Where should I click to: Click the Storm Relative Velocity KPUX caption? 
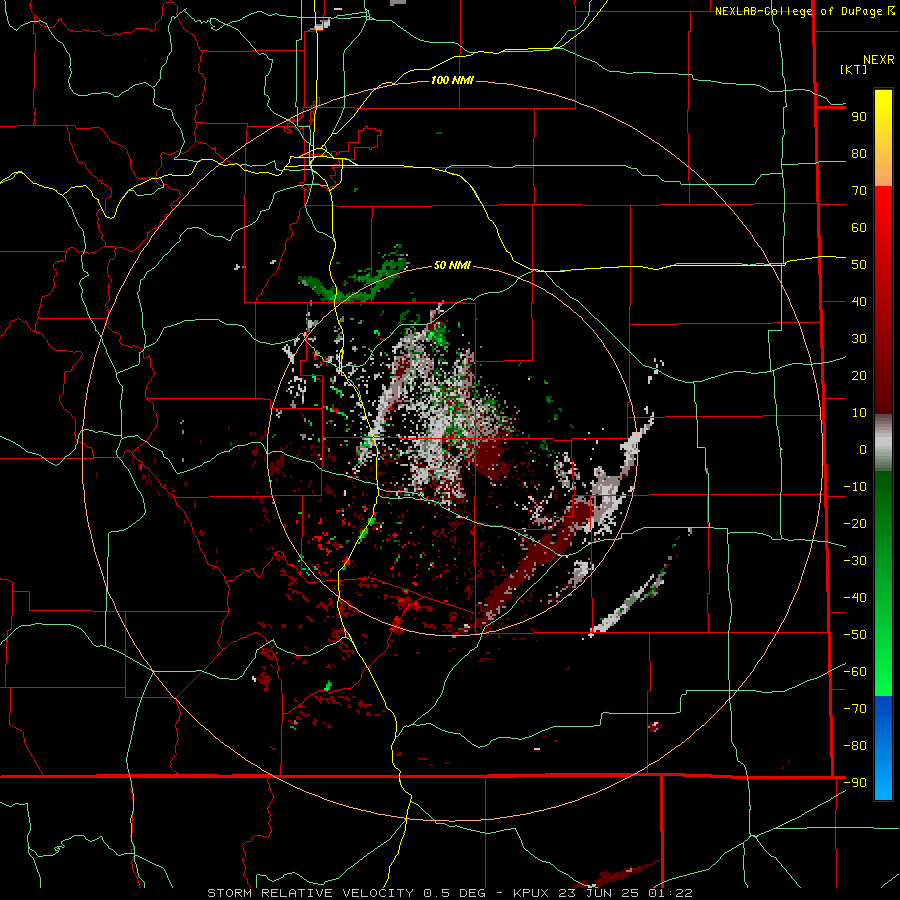click(x=449, y=893)
